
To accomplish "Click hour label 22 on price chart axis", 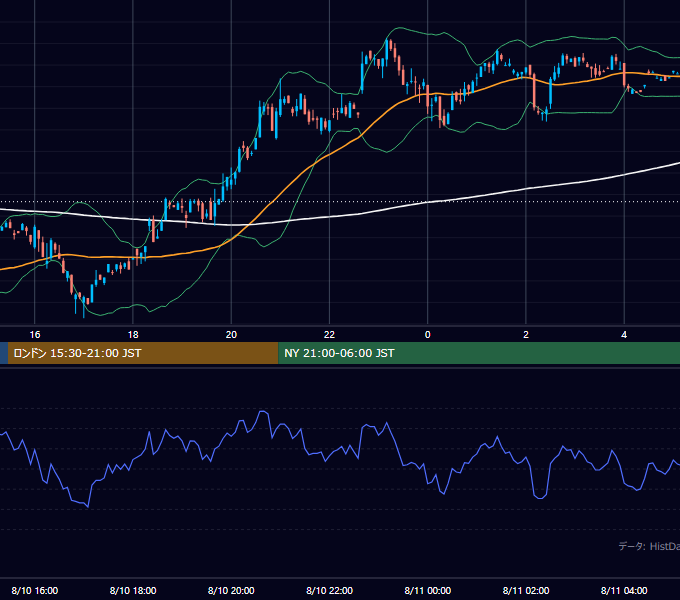I will click(x=330, y=335).
